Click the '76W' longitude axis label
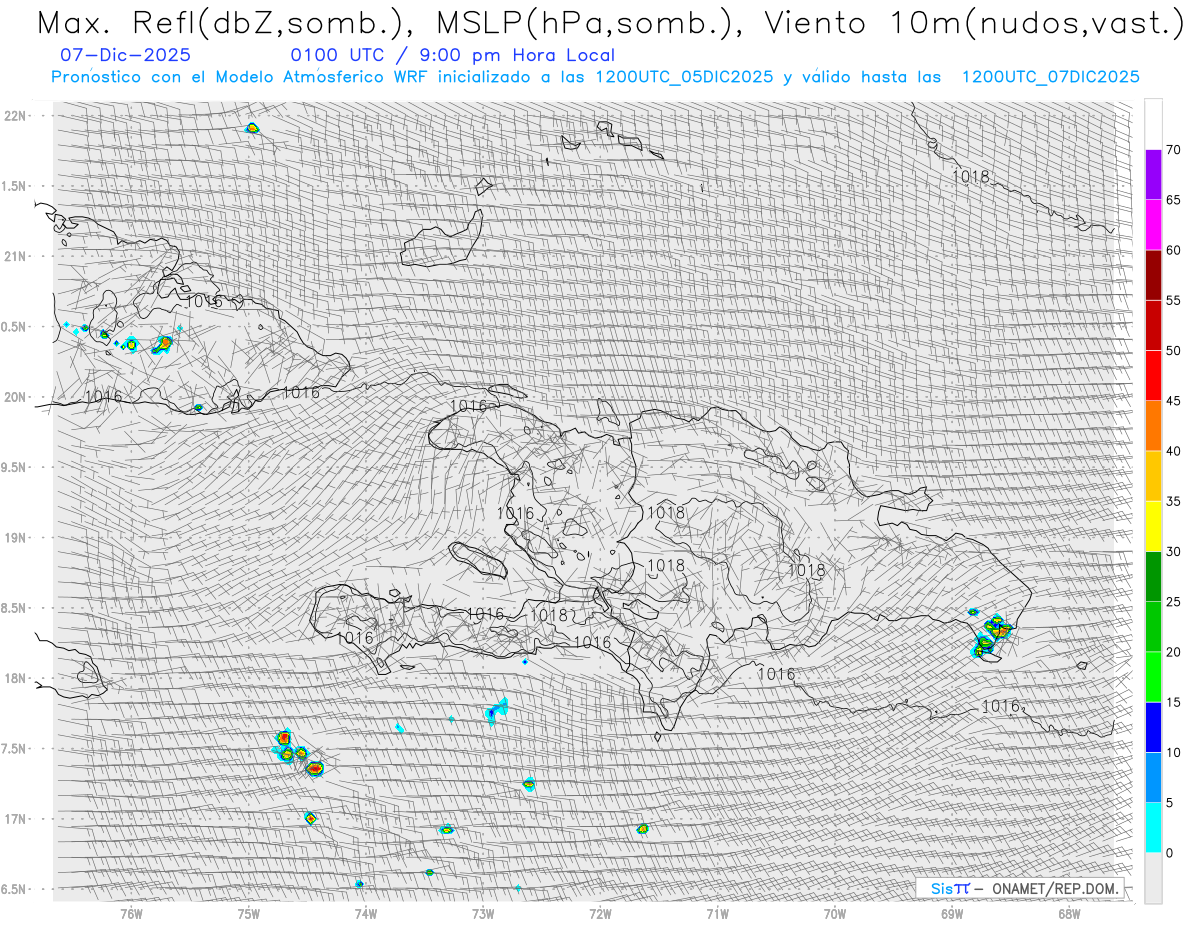Screen dimensions: 1200x927 (132, 913)
